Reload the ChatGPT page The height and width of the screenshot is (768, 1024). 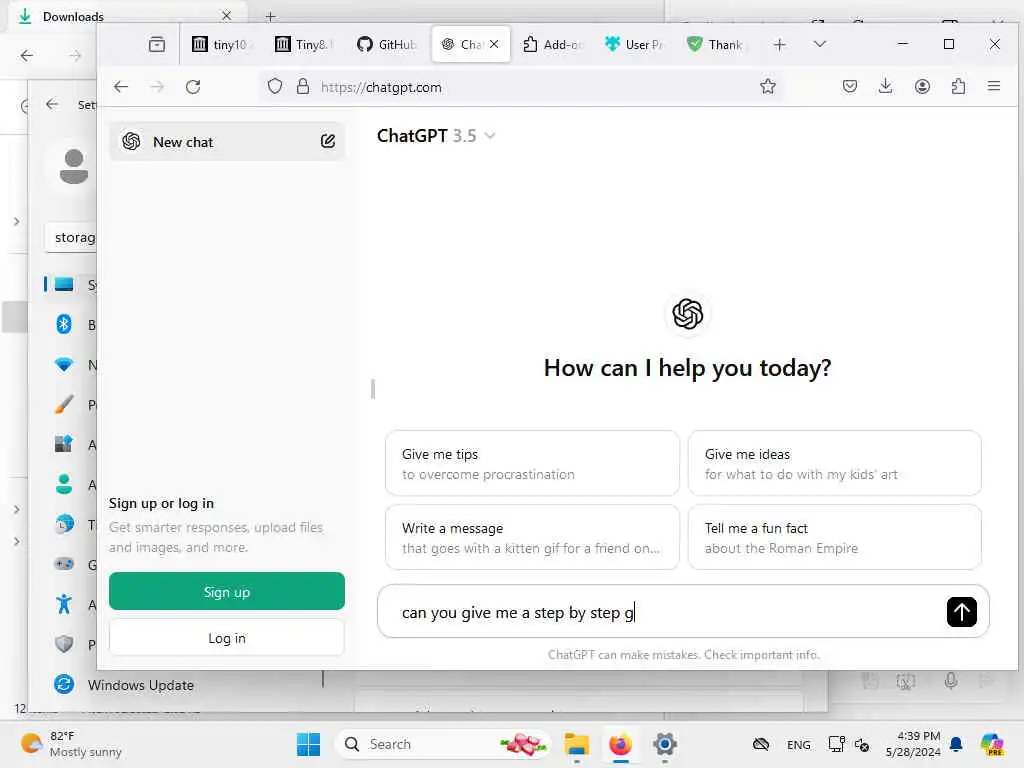[x=193, y=87]
